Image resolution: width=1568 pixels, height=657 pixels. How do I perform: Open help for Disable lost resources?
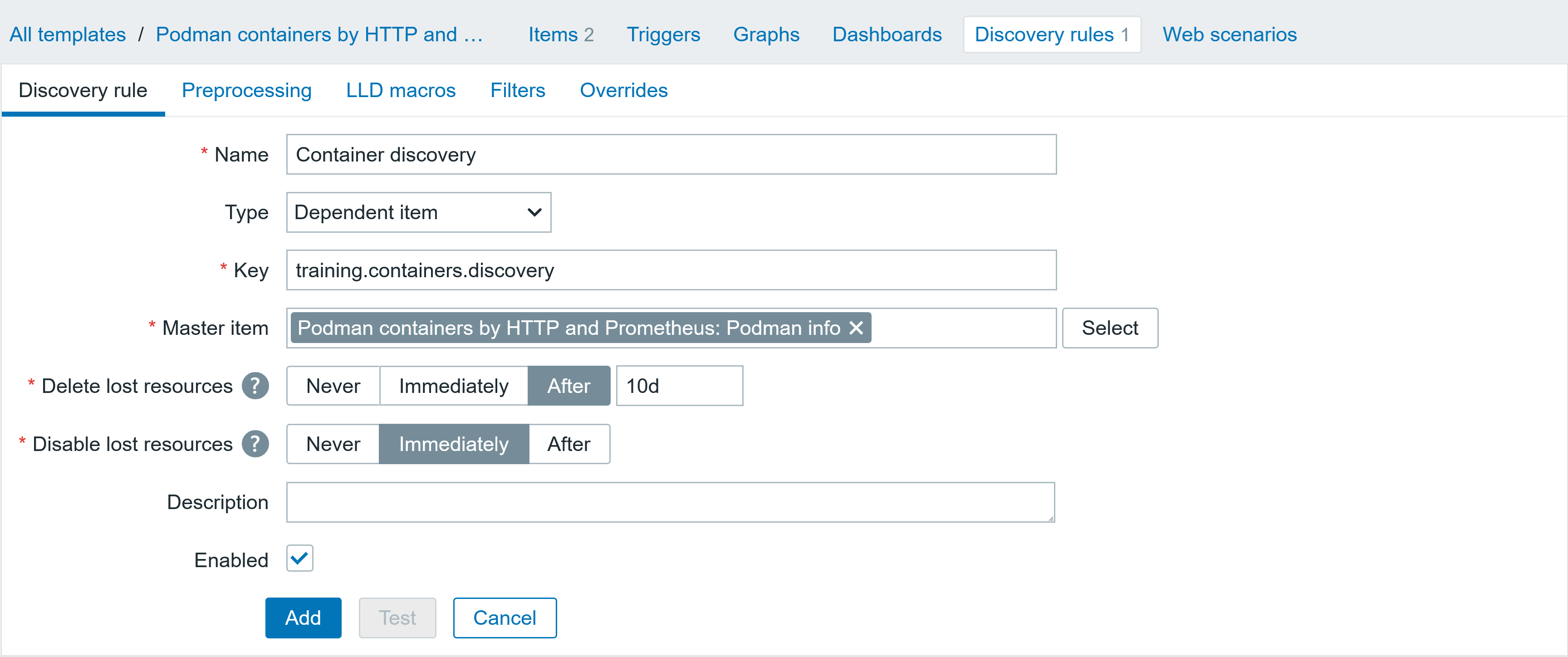click(255, 444)
